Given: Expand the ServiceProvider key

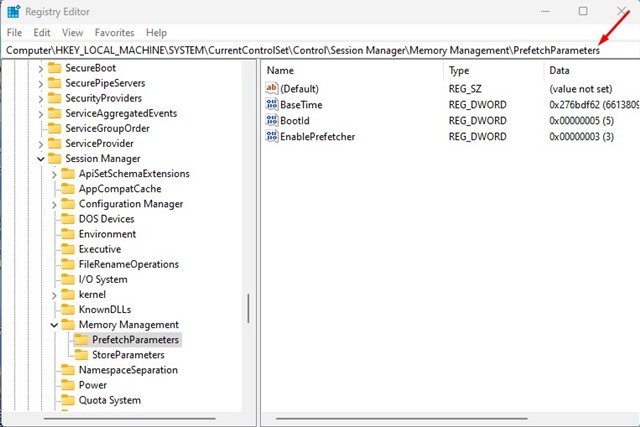Looking at the screenshot, I should [40, 145].
